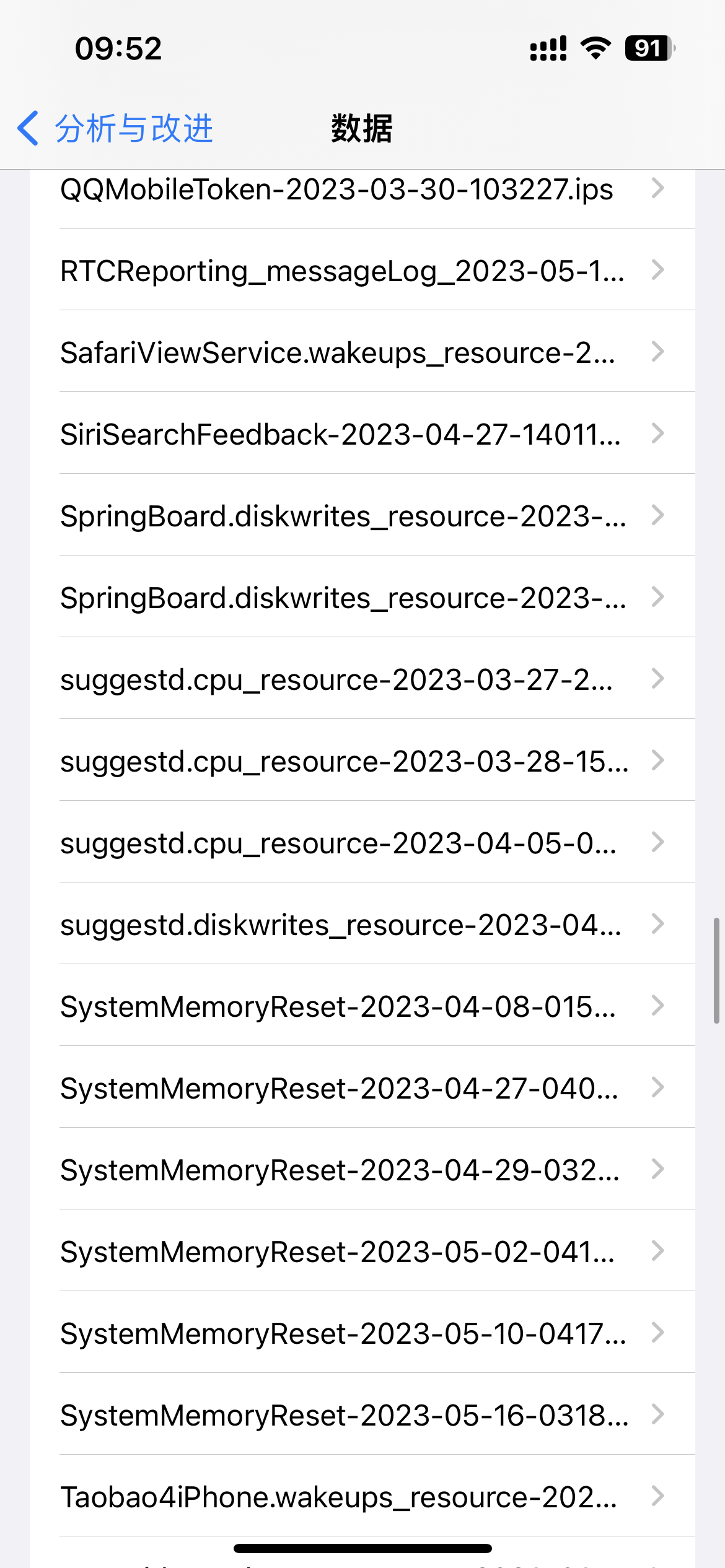Tap chevron beside SafariViewService.wakeups_resource row
Screen dimensions: 725x1568
pos(658,352)
